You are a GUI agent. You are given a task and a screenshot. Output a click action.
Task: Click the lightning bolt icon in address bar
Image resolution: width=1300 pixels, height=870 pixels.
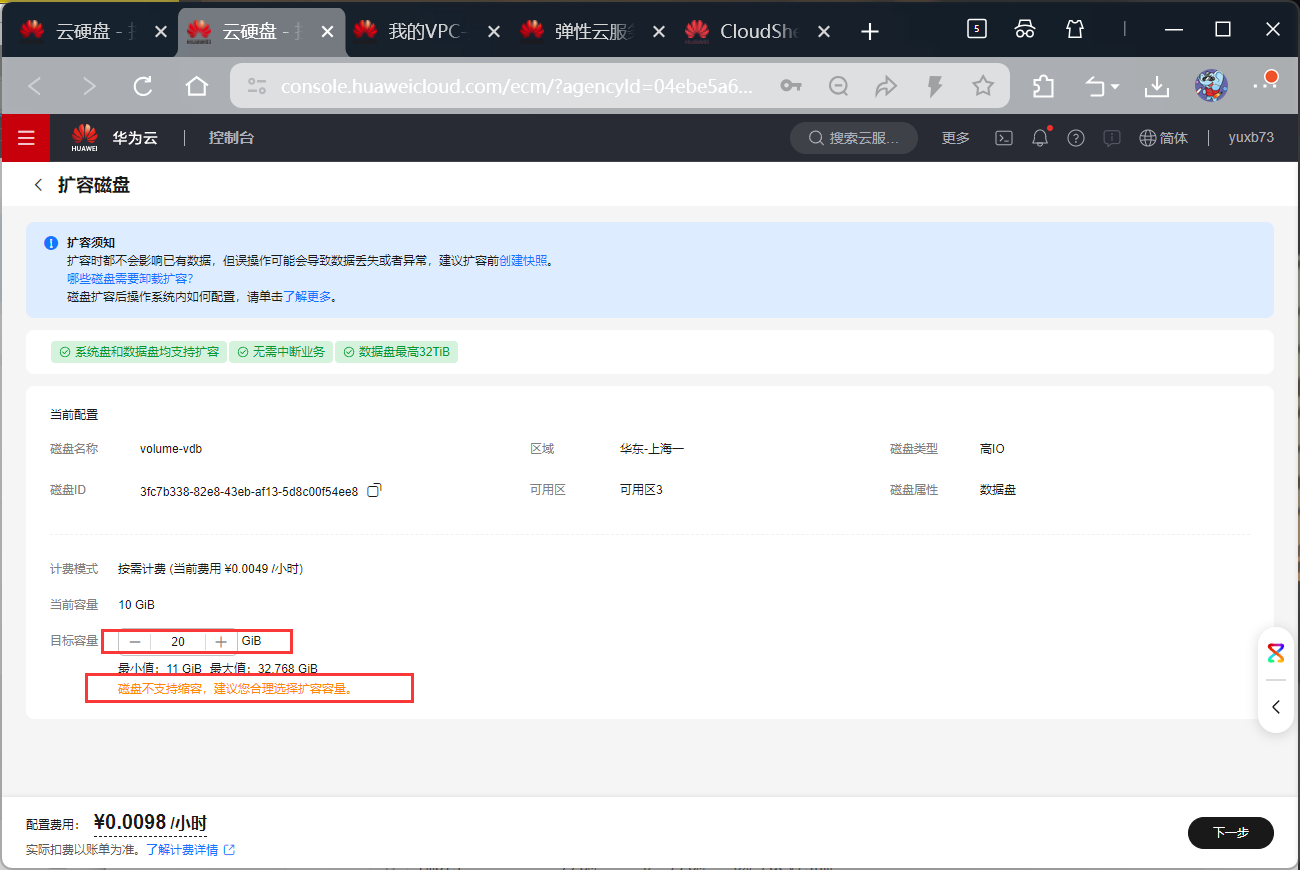point(935,87)
